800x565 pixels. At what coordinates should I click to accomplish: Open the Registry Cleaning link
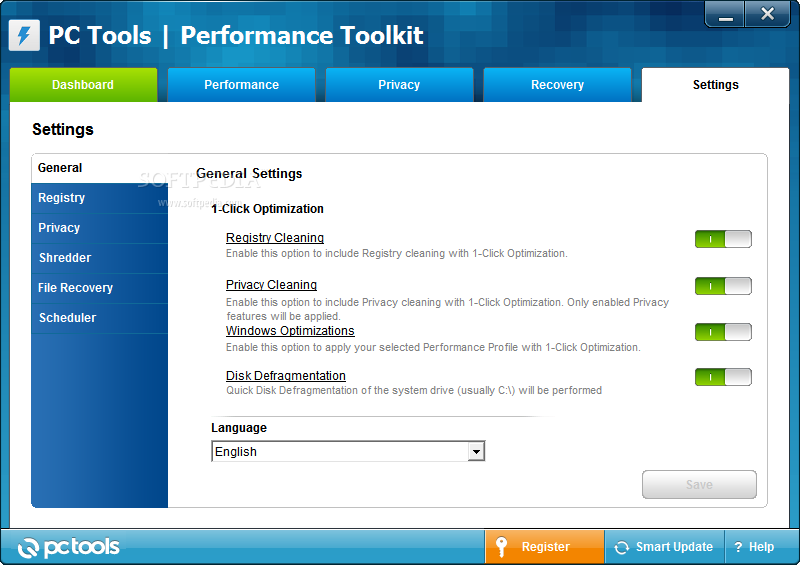pos(275,238)
